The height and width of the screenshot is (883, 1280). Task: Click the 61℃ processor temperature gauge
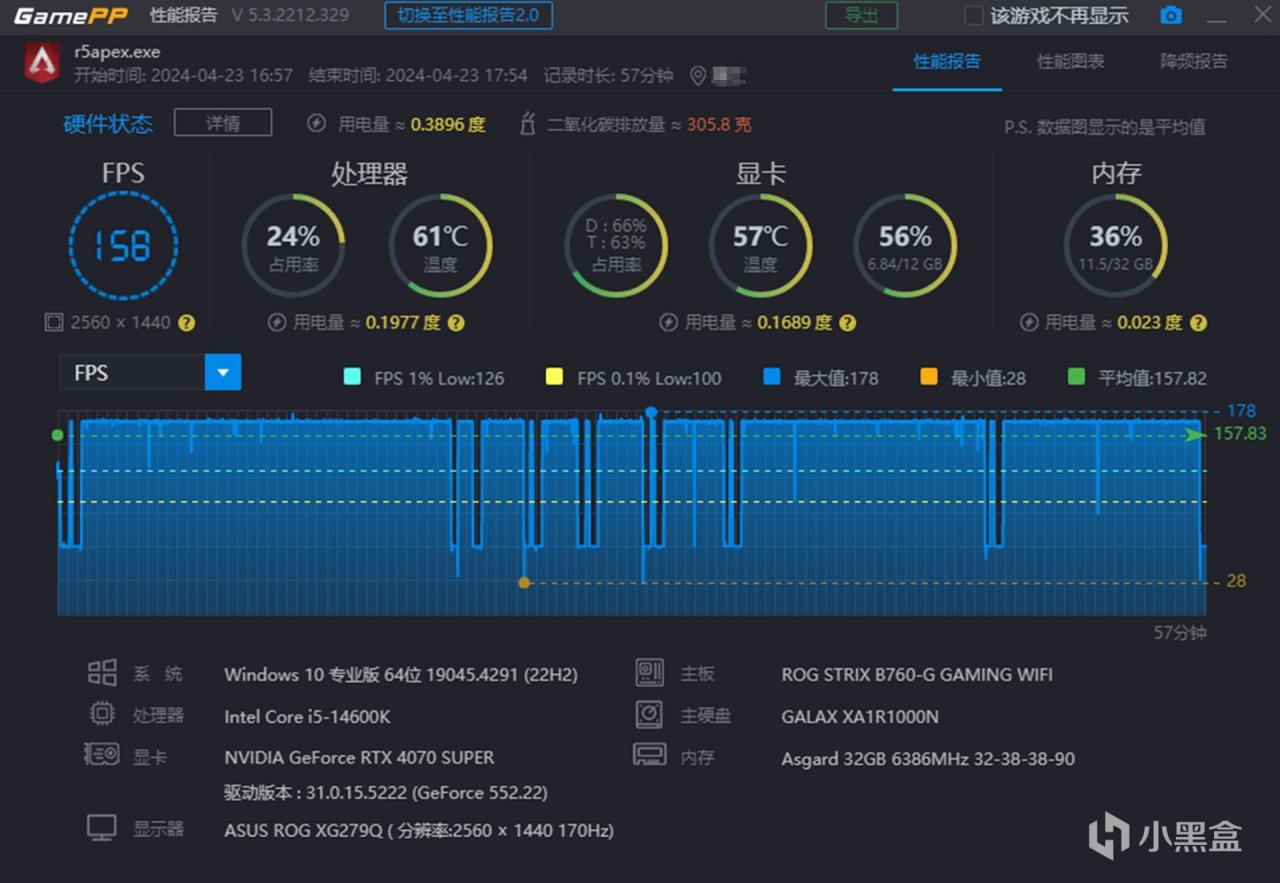(440, 245)
